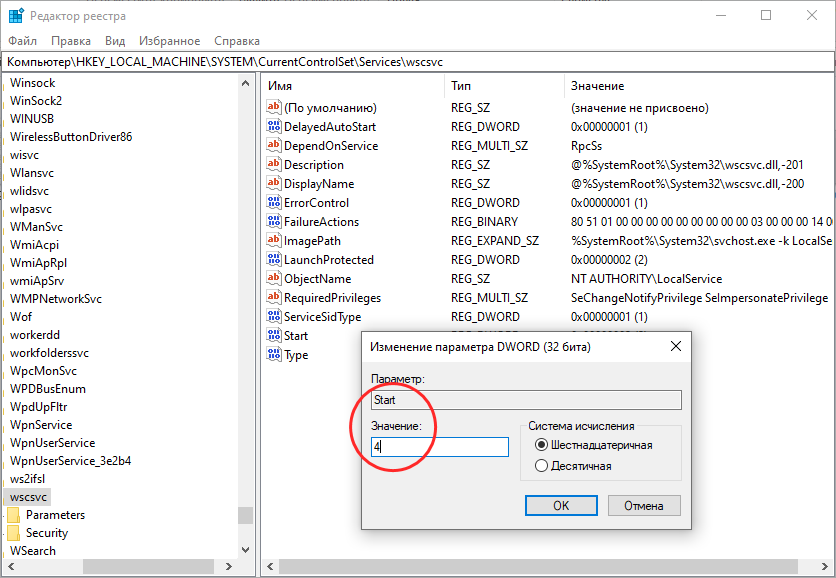The image size is (836, 578).
Task: Click the Значение input field with 4
Action: [440, 447]
